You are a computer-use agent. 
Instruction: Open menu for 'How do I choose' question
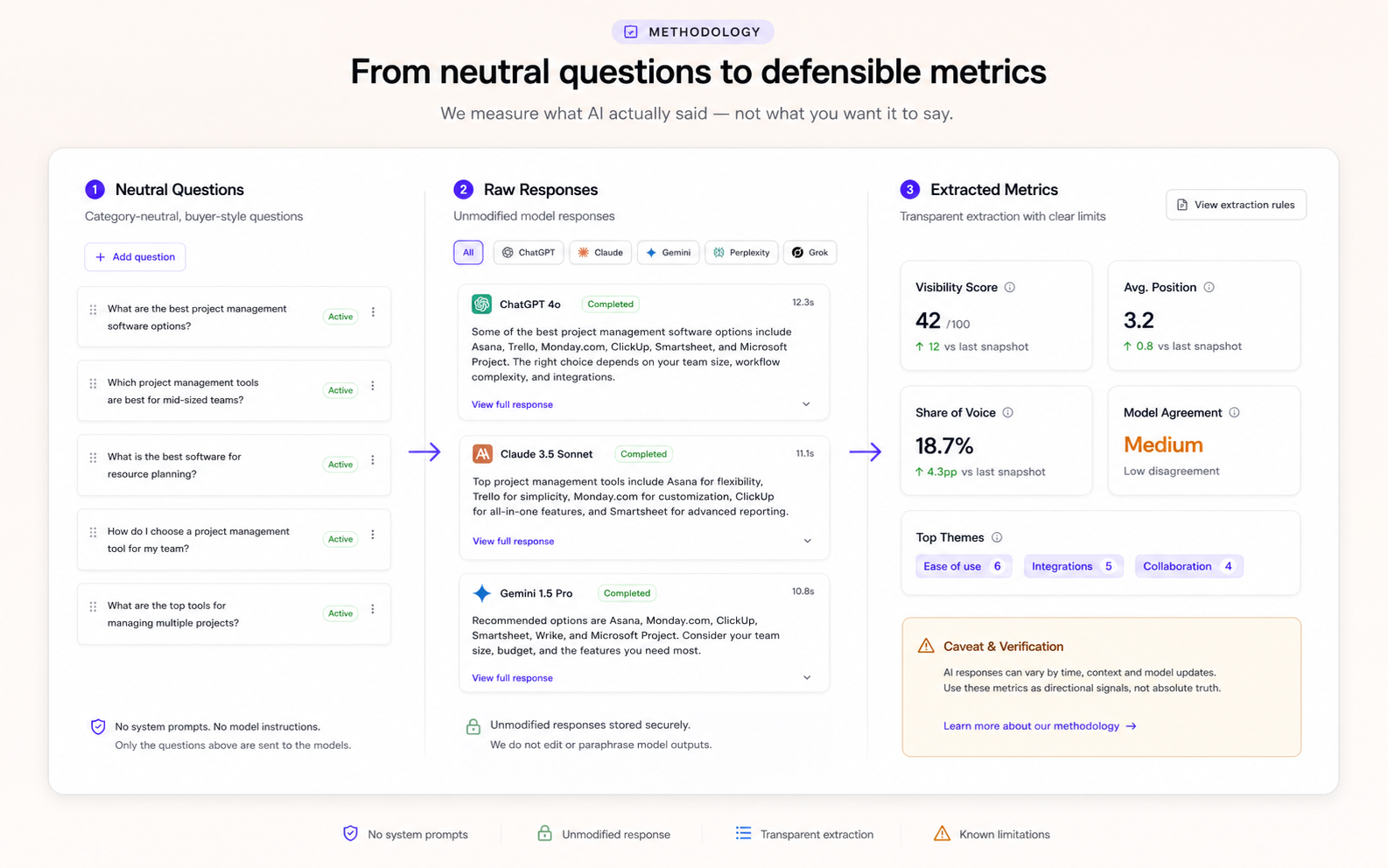373,535
